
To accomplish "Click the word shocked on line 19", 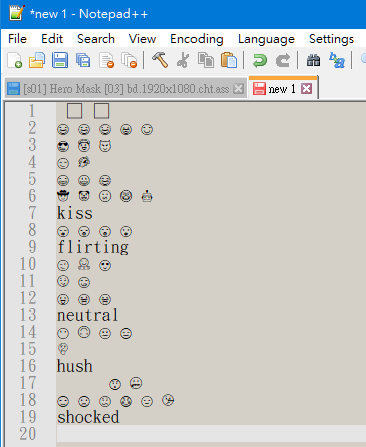I will click(88, 417).
